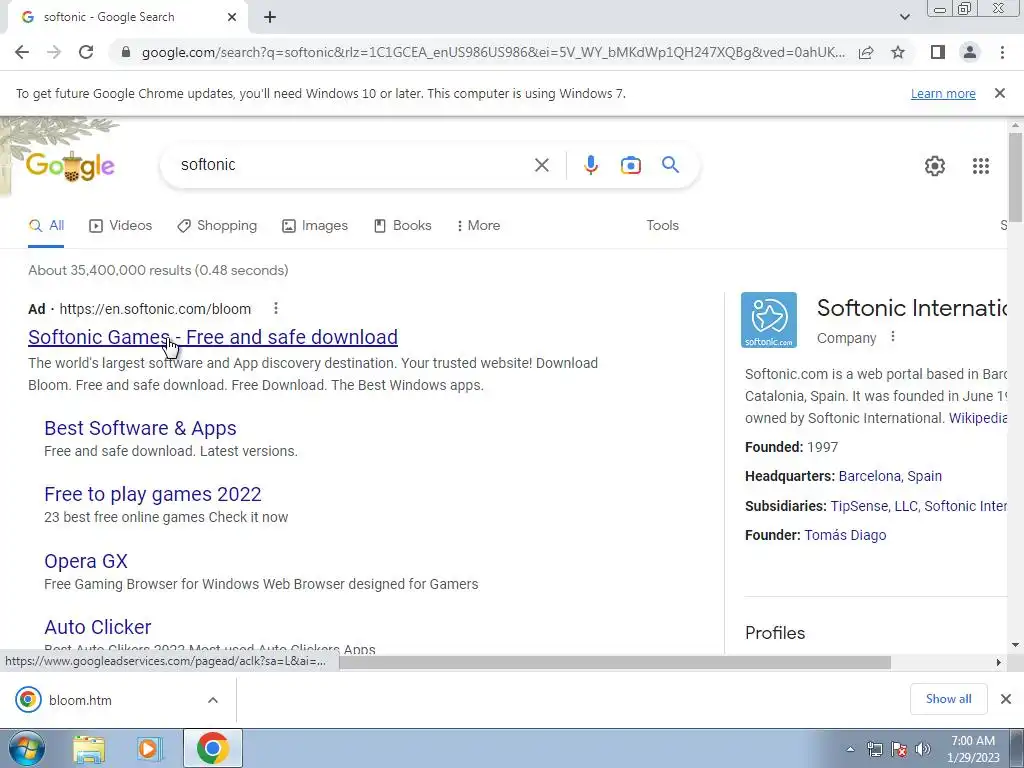Click the browser forward arrow
Screen dimensions: 1024x768
pyautogui.click(x=54, y=52)
